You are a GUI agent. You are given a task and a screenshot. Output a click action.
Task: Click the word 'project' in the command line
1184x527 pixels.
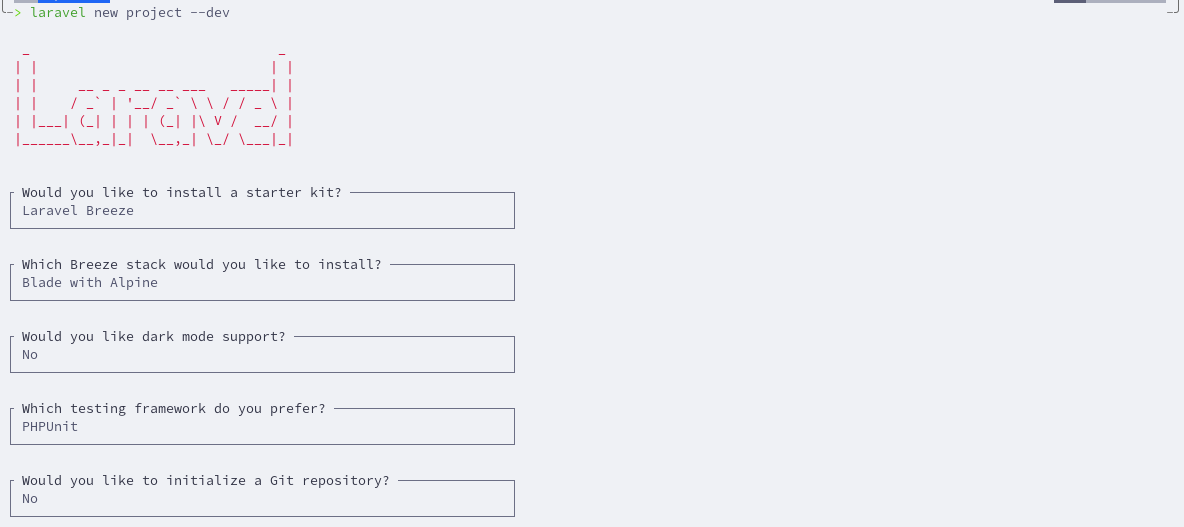pos(154,14)
